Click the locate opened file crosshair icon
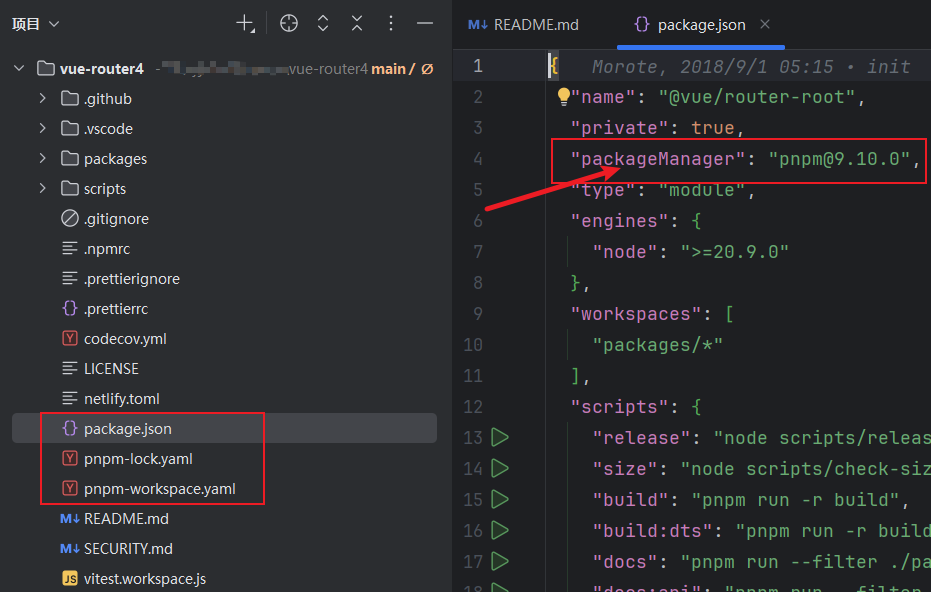The width and height of the screenshot is (931, 592). click(x=289, y=24)
